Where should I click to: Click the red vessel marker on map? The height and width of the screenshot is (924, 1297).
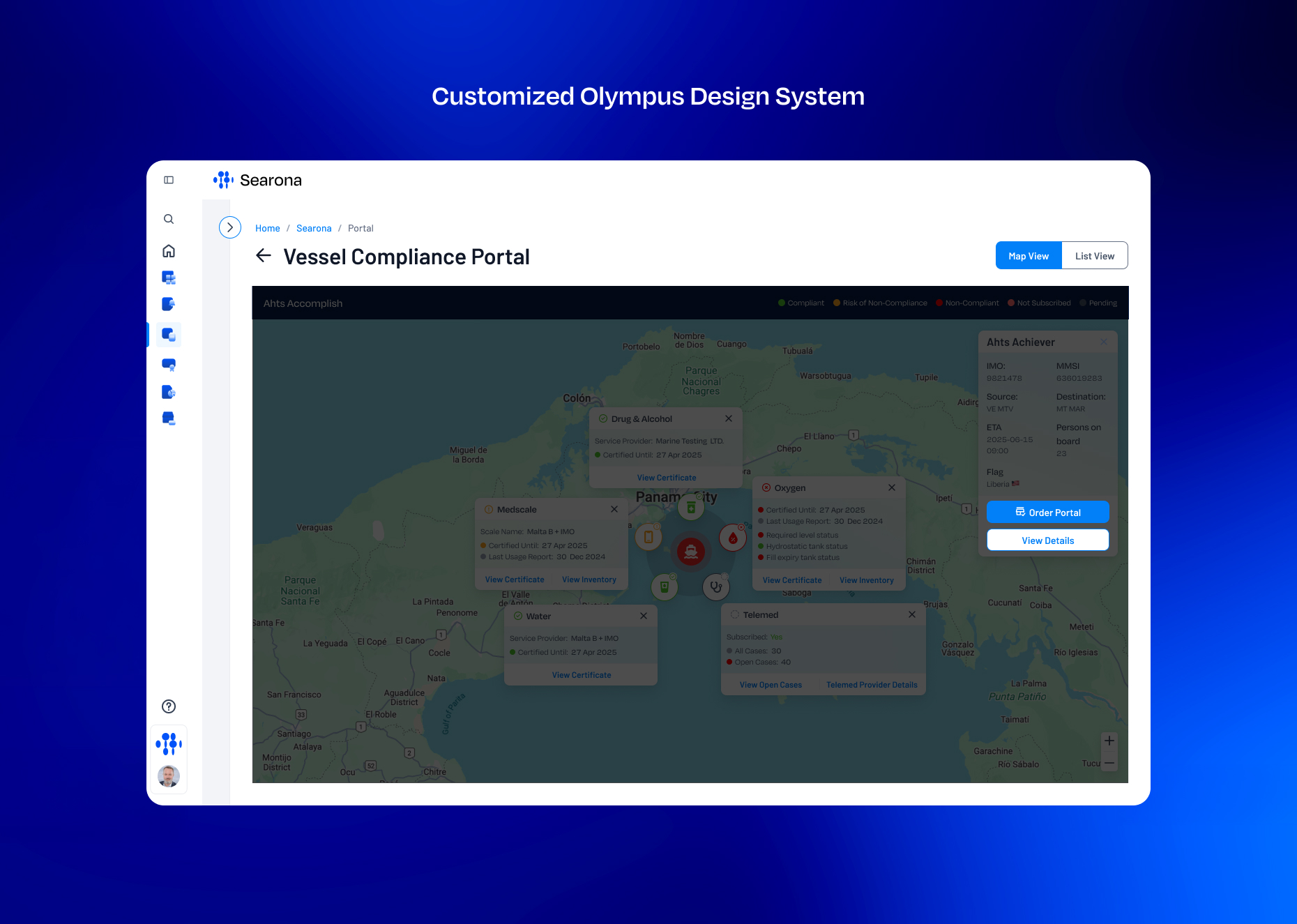[691, 552]
